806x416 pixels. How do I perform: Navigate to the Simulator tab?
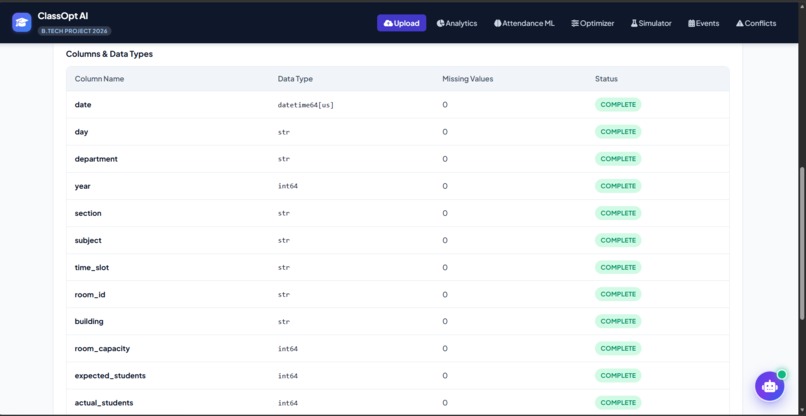point(651,23)
